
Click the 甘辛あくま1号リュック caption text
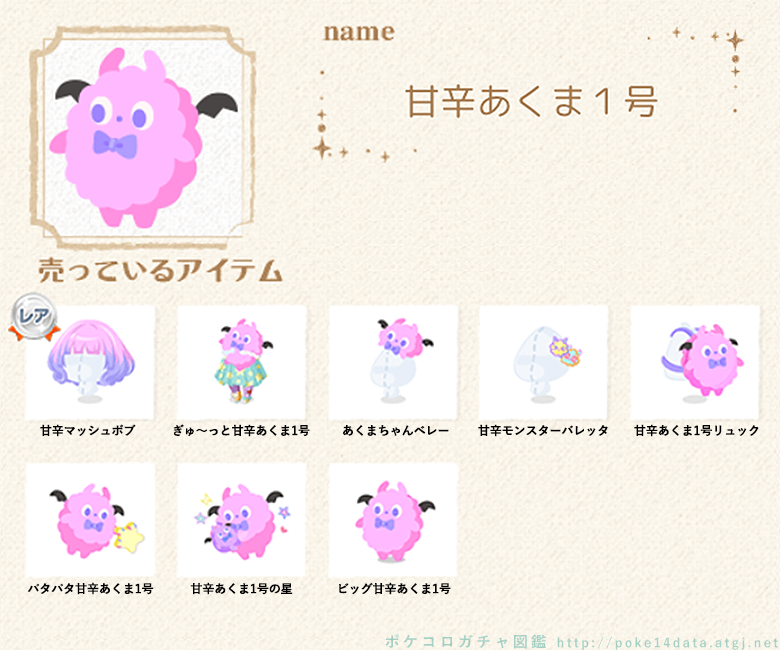696,430
